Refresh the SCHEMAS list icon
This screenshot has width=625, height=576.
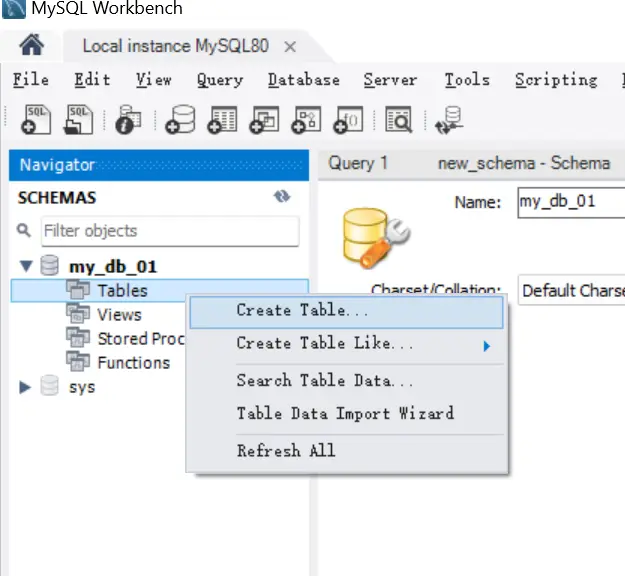(282, 197)
